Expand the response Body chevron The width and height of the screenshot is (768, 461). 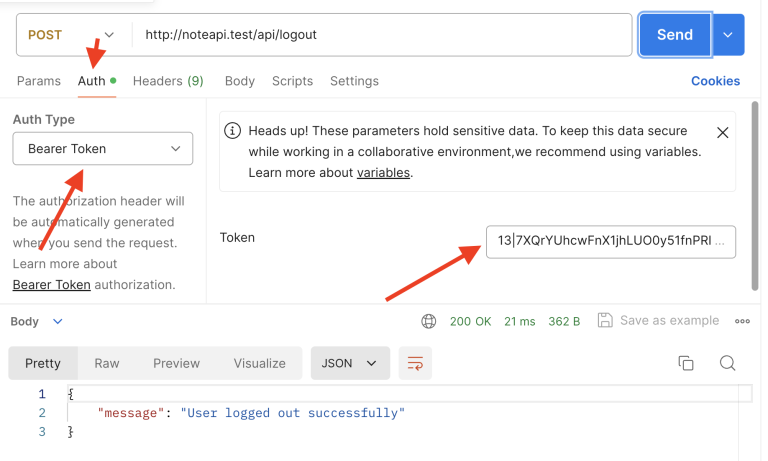(x=57, y=322)
